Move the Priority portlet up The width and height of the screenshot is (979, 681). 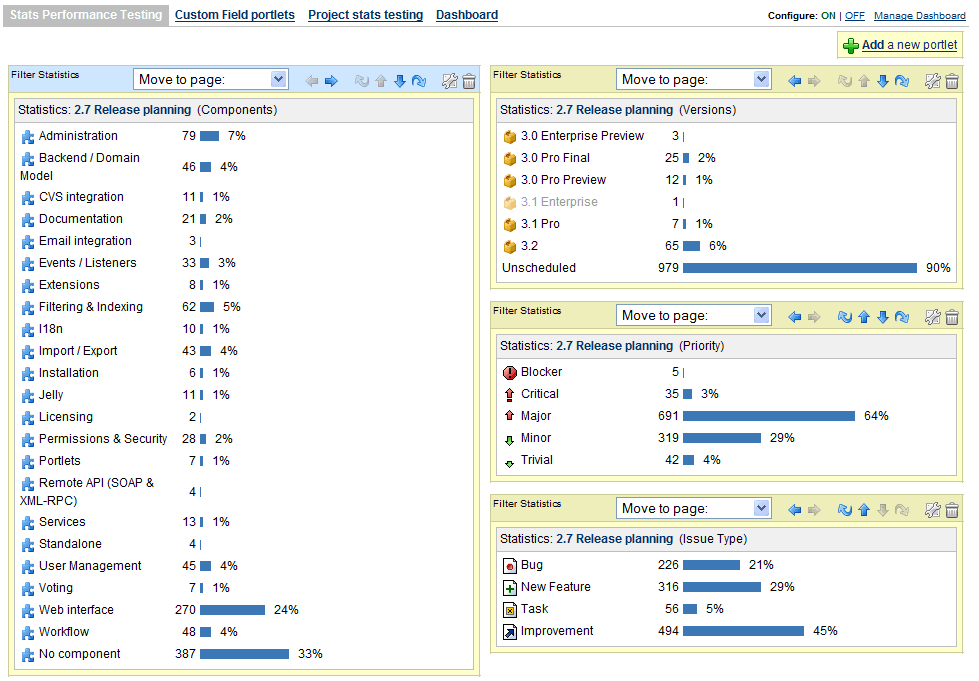864,317
